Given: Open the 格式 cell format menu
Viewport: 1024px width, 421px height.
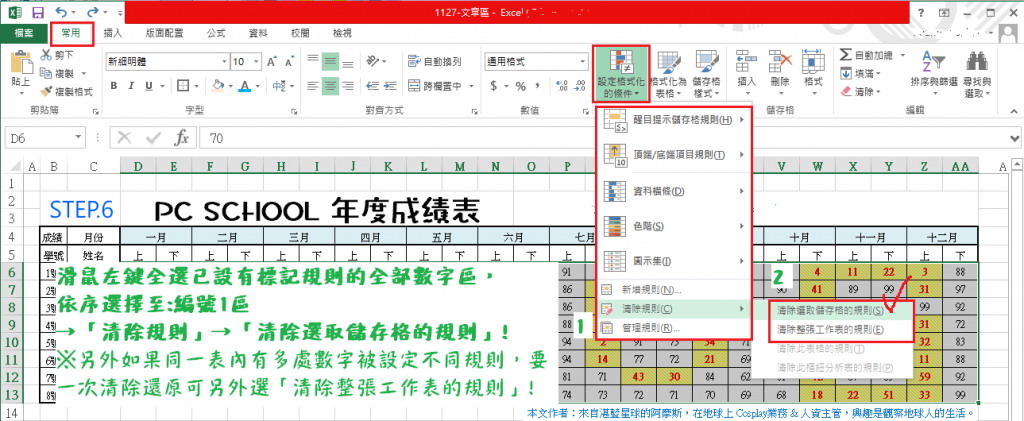Looking at the screenshot, I should pyautogui.click(x=813, y=70).
